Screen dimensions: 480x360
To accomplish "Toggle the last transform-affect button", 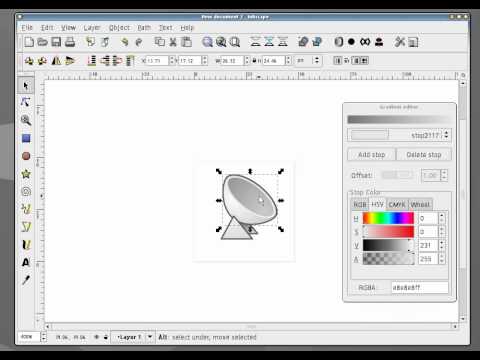I will coord(365,61).
